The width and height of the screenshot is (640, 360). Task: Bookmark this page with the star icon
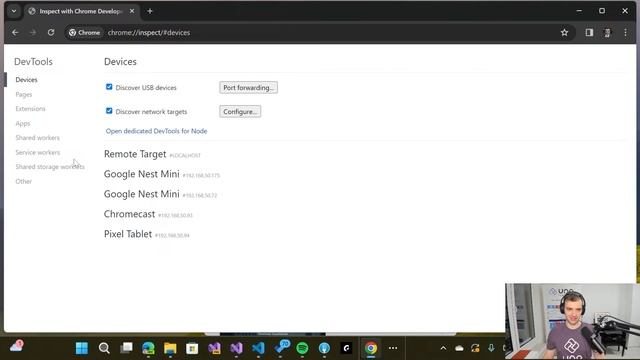click(x=564, y=32)
